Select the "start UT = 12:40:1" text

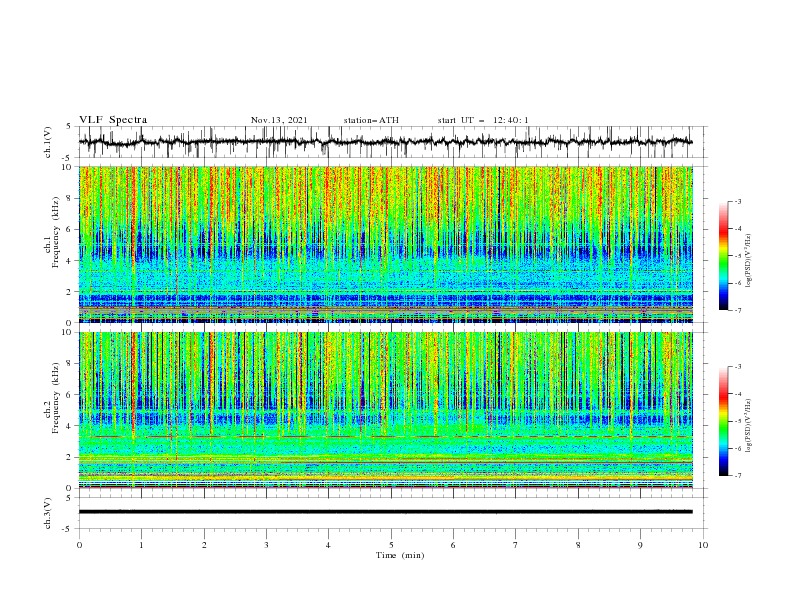click(x=483, y=120)
